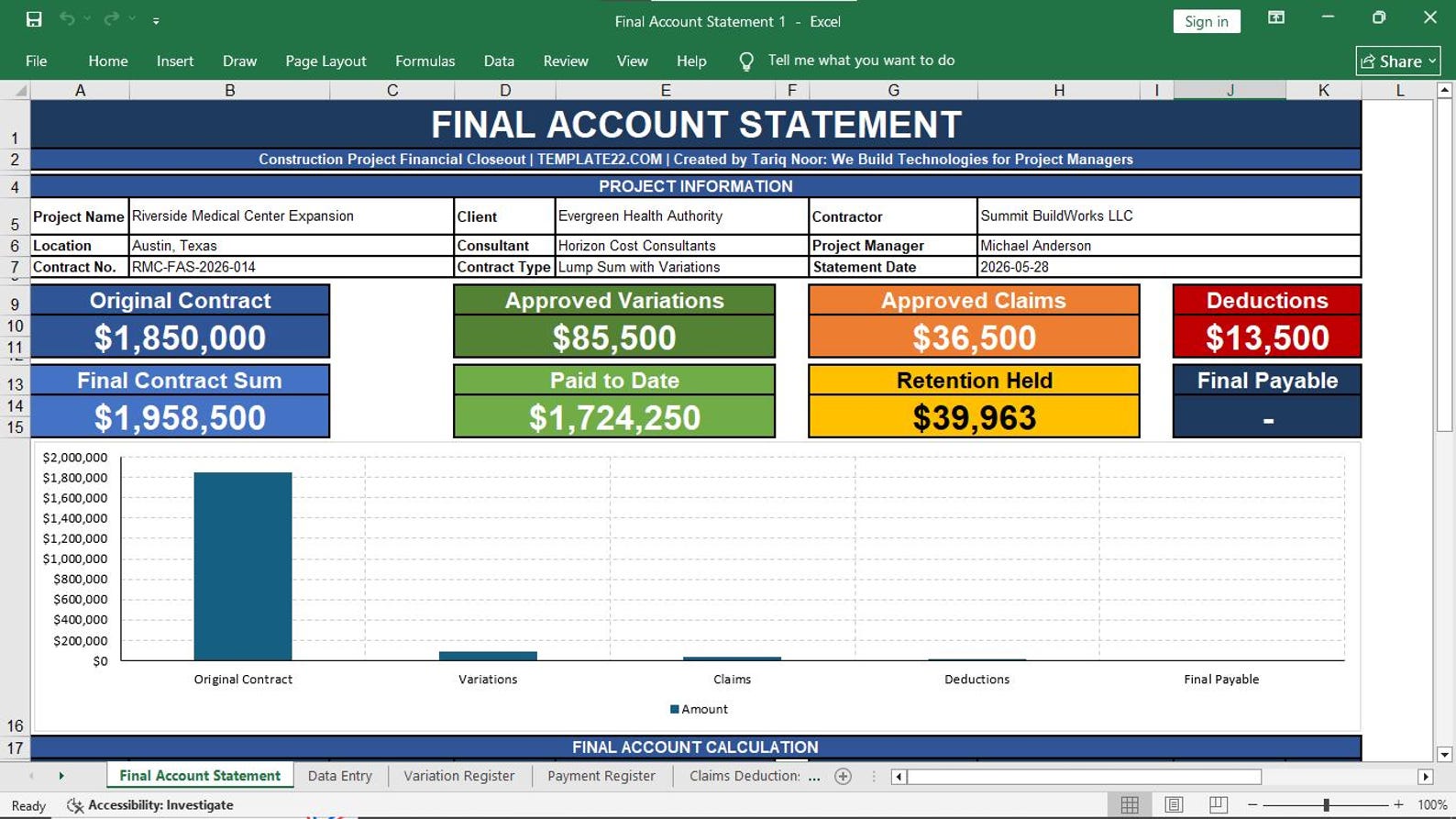Select the contract number RMC-FAS-2026-014 cell
Viewport: 1456px width, 819px height.
point(292,267)
